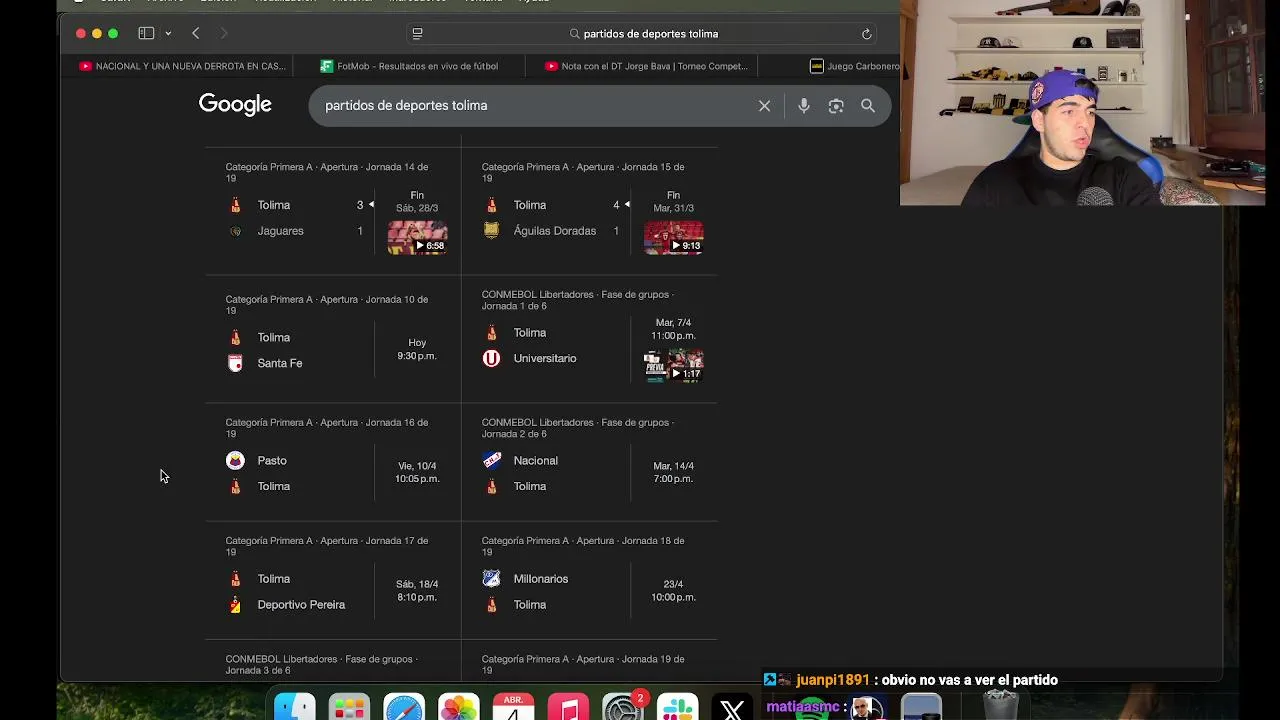Click the 'Mar, 7/4 11:00 p.m.' time text

click(673, 329)
